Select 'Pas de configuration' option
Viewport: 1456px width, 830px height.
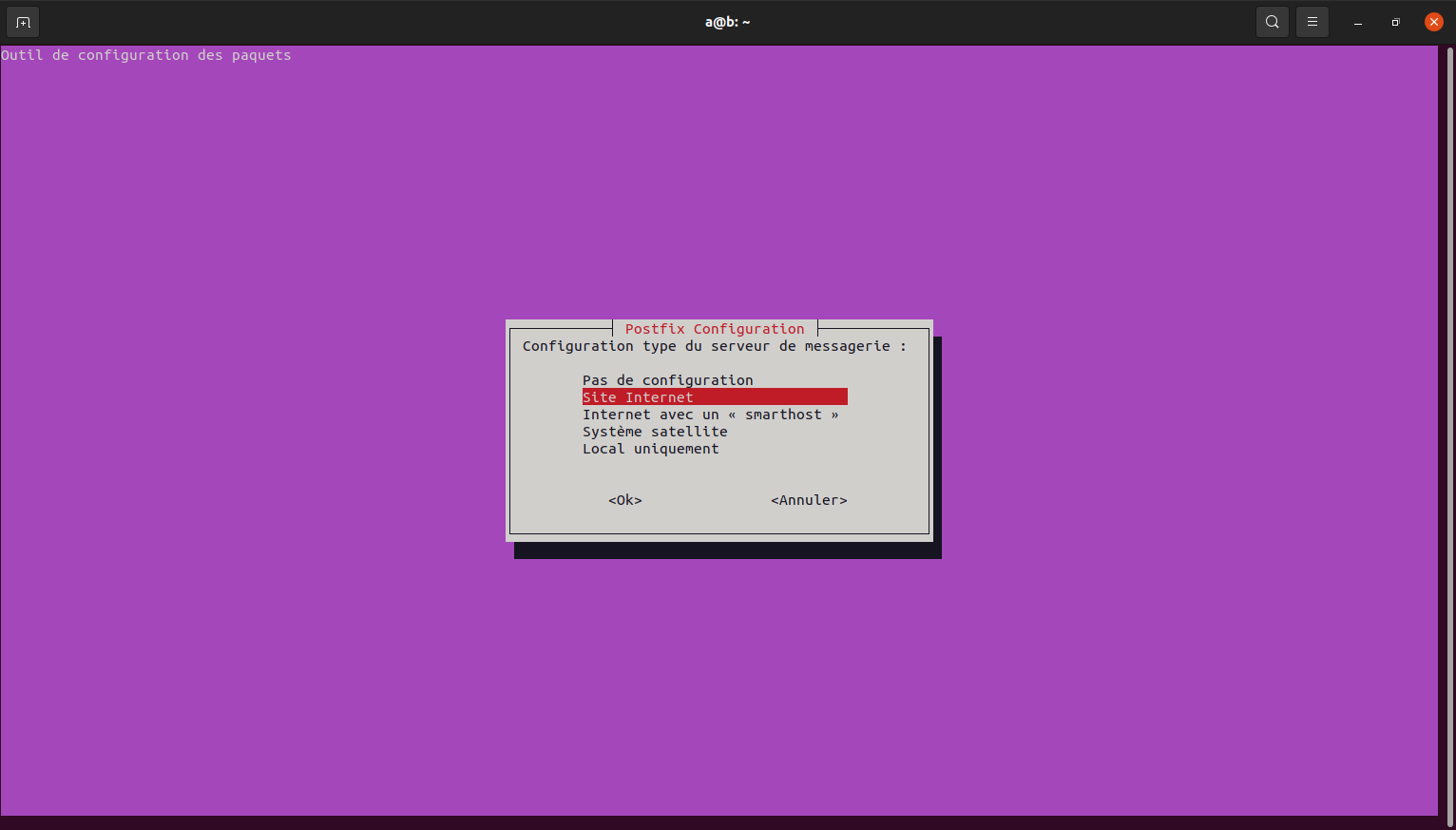668,380
